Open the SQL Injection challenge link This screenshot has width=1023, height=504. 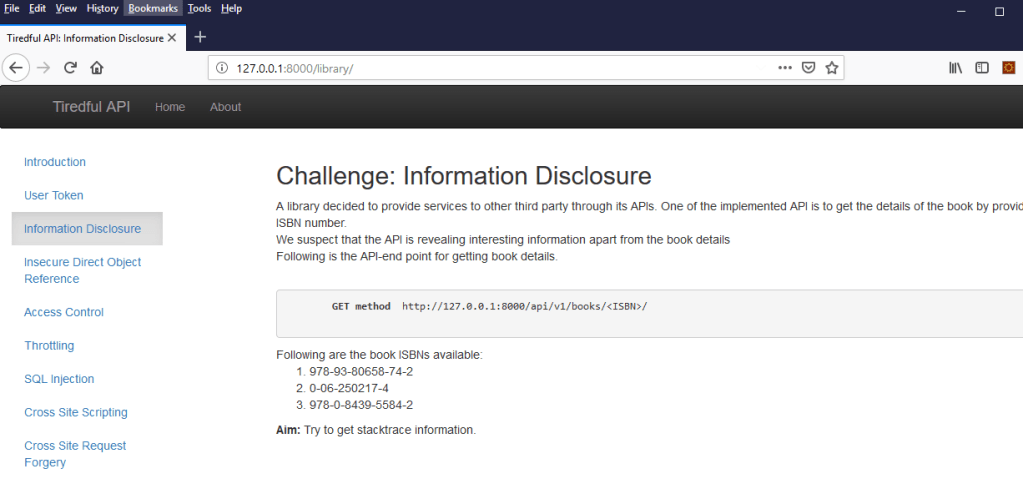click(59, 379)
